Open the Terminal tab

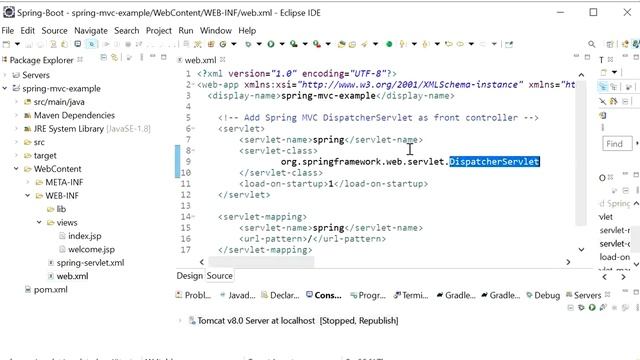point(411,295)
